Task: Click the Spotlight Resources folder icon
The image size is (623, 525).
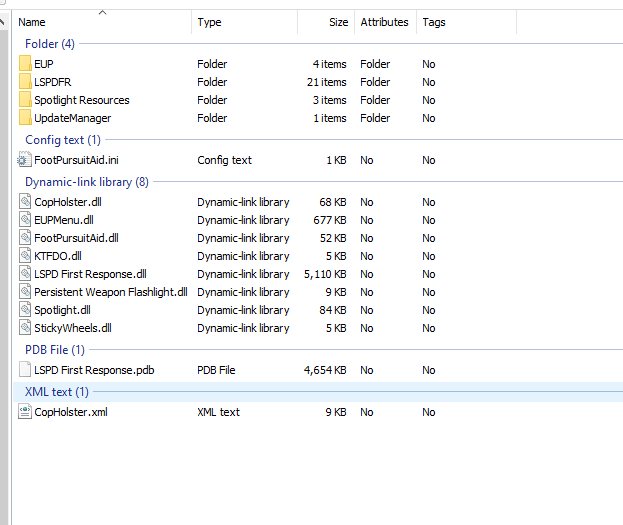Action: pos(25,100)
